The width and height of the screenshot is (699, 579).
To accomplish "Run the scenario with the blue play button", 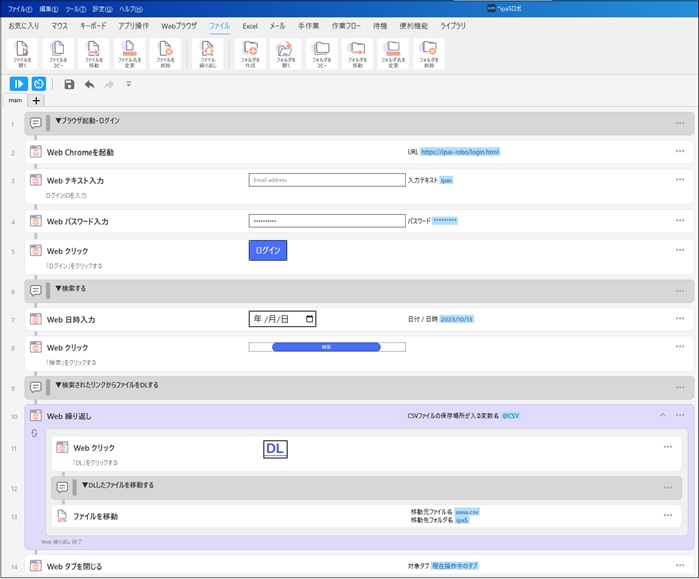I will pos(19,84).
